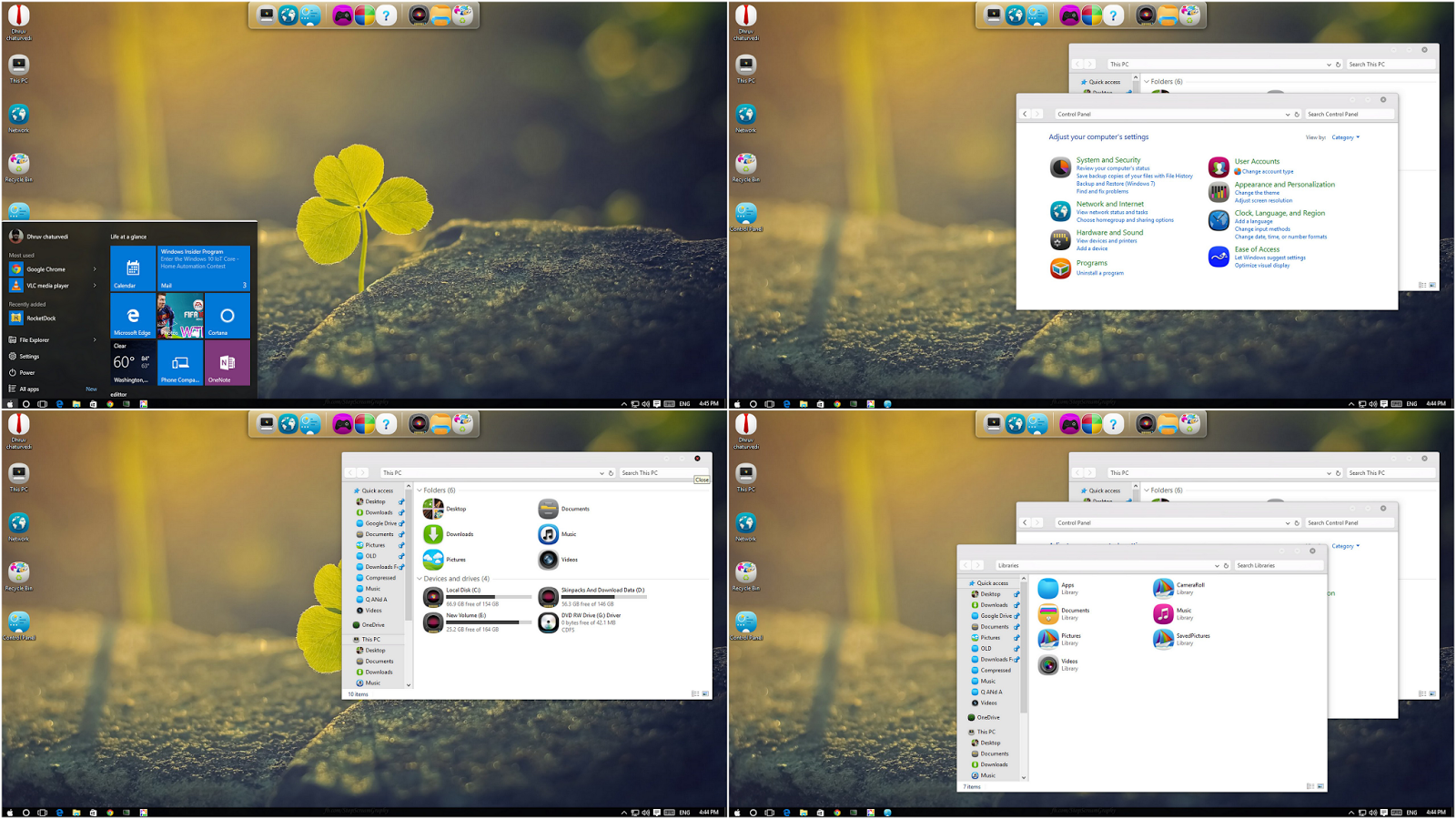The image size is (1456, 819).
Task: Open the Videos library in Libraries window
Action: [x=1059, y=665]
